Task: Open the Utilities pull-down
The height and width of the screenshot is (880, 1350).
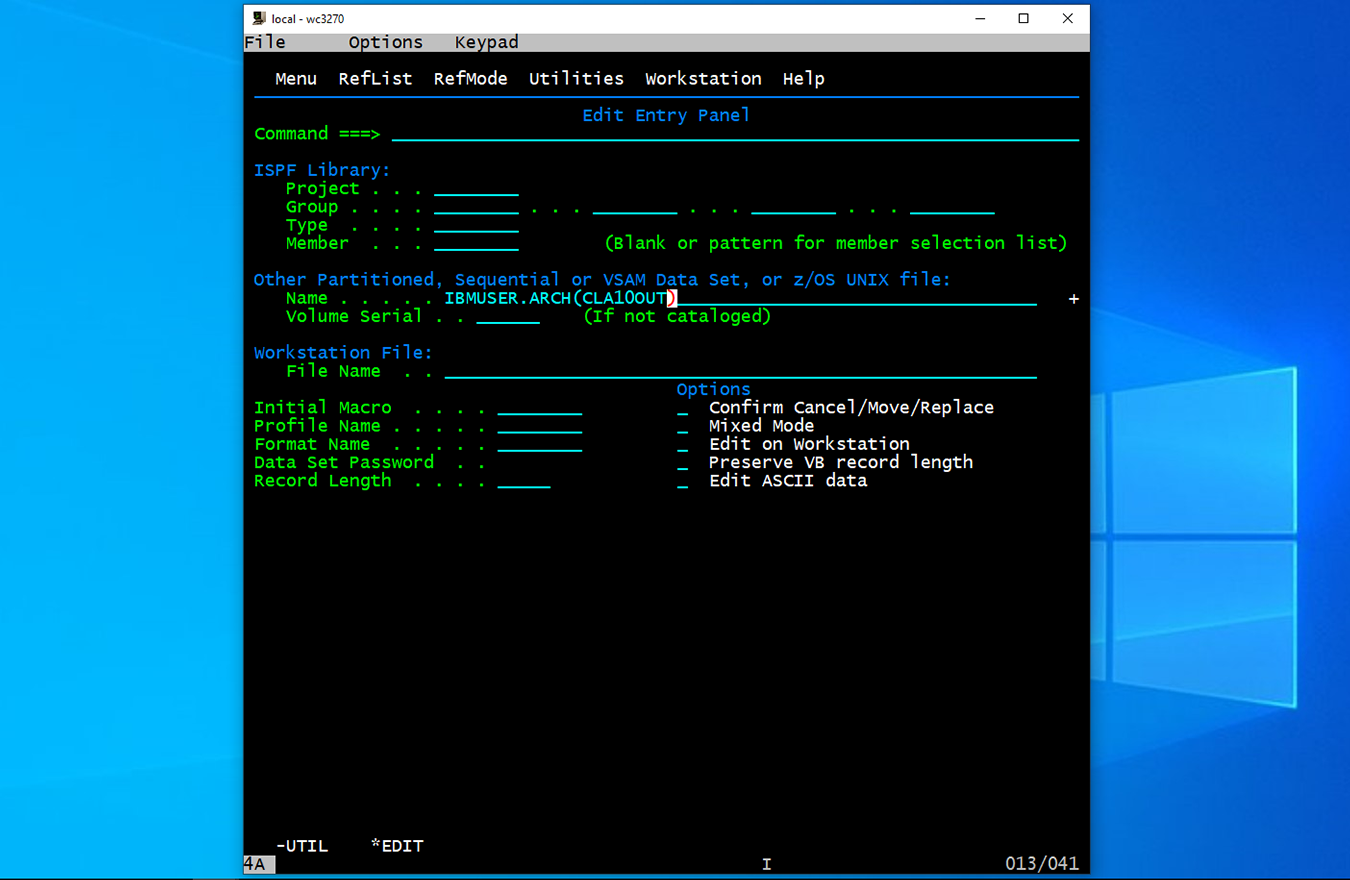Action: coord(576,79)
